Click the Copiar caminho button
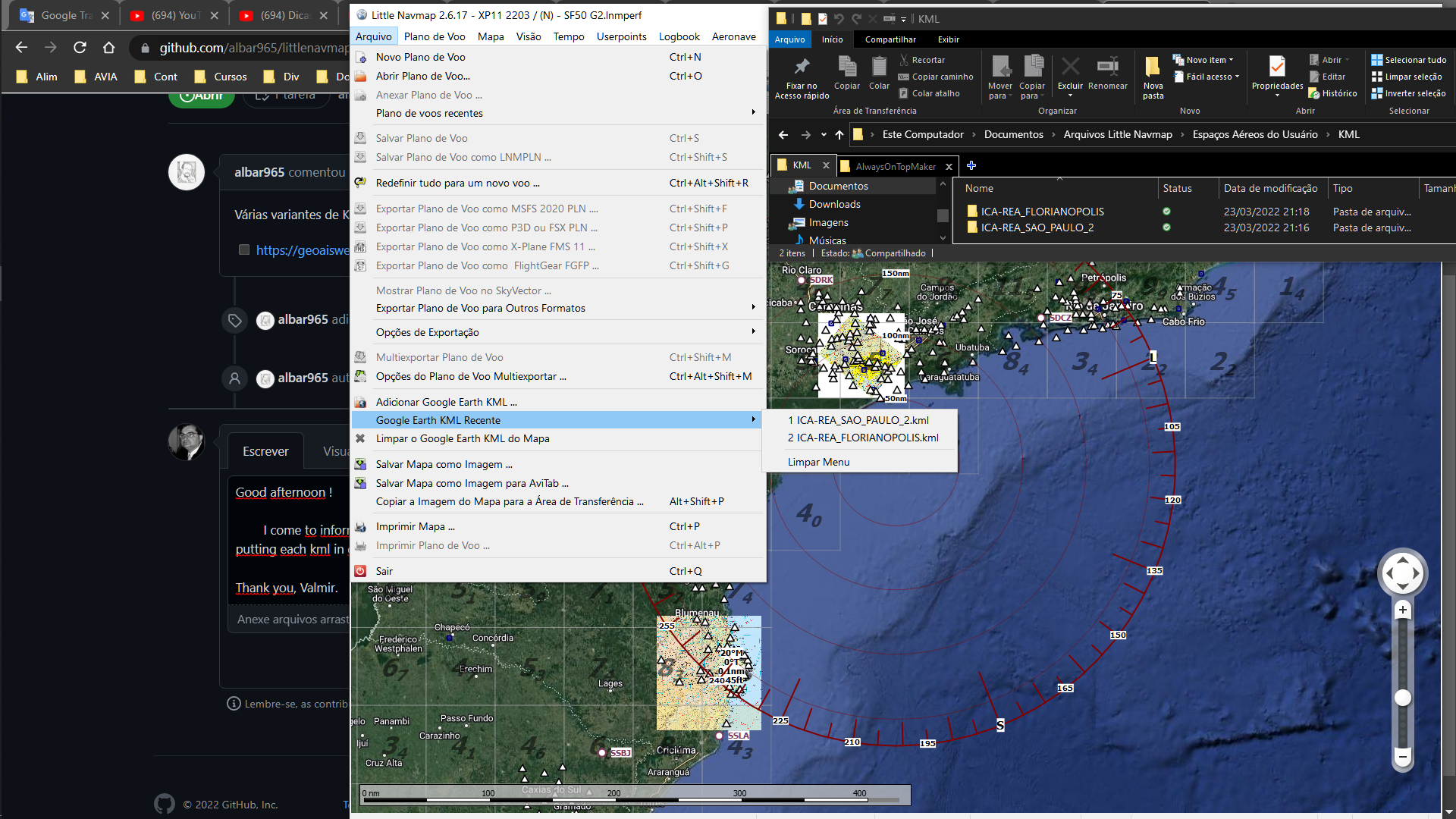This screenshot has width=1456, height=819. [936, 77]
